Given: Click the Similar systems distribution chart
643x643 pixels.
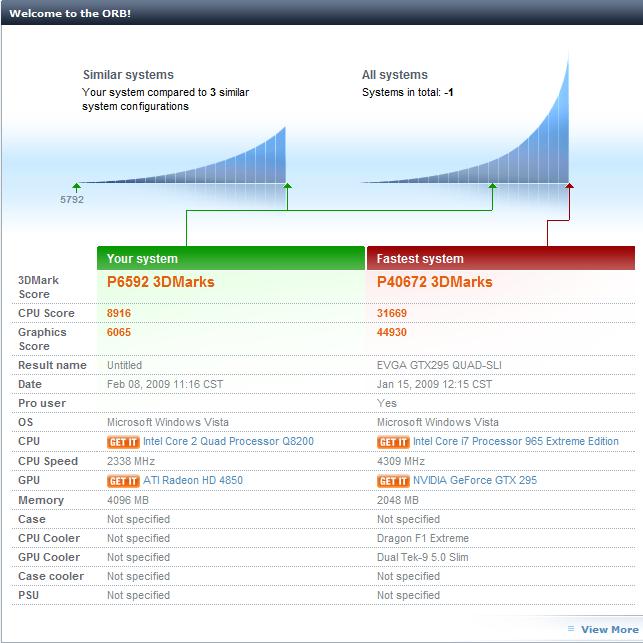Looking at the screenshot, I should 182,155.
